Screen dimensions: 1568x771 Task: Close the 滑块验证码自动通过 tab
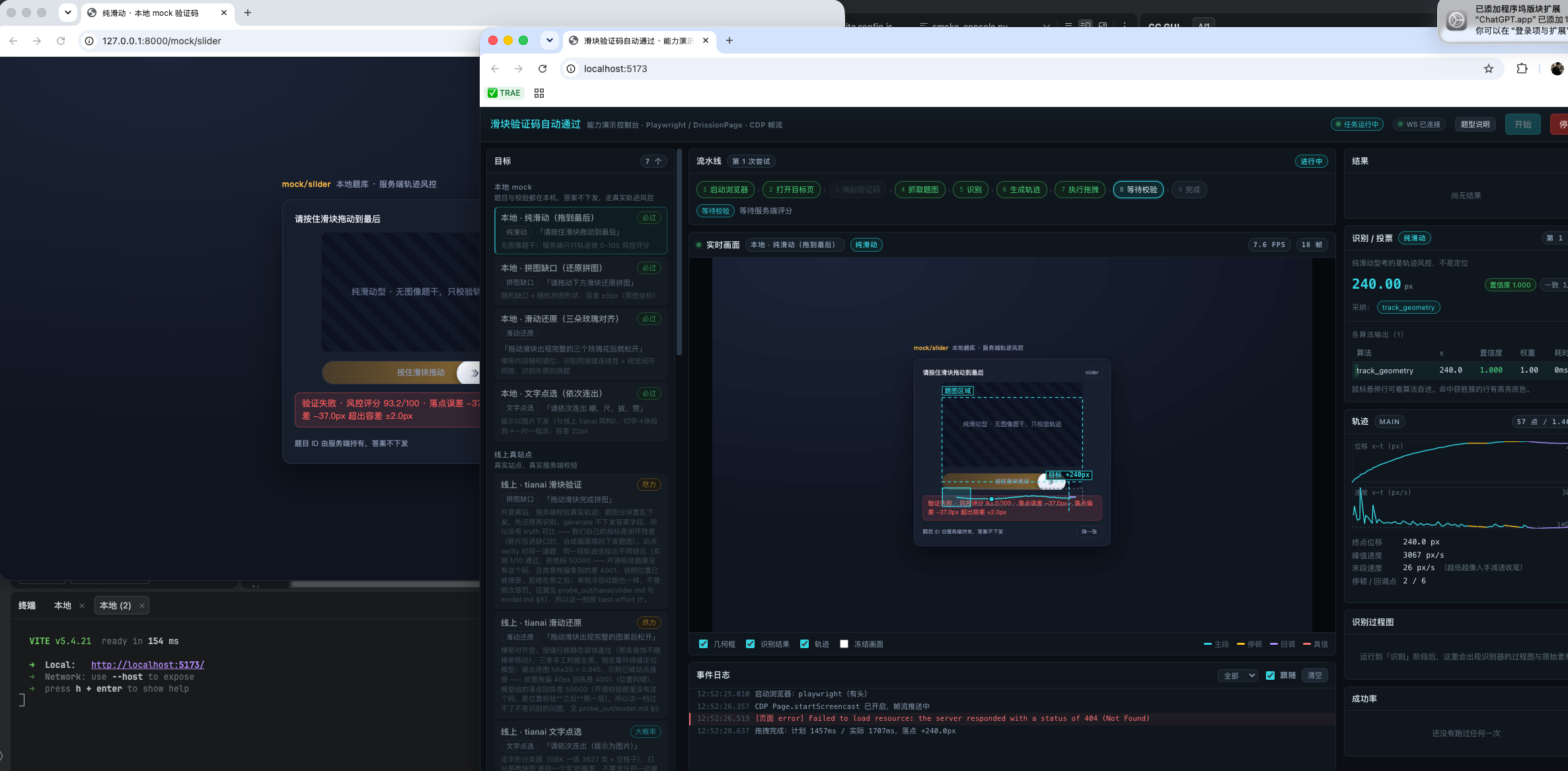coord(706,40)
